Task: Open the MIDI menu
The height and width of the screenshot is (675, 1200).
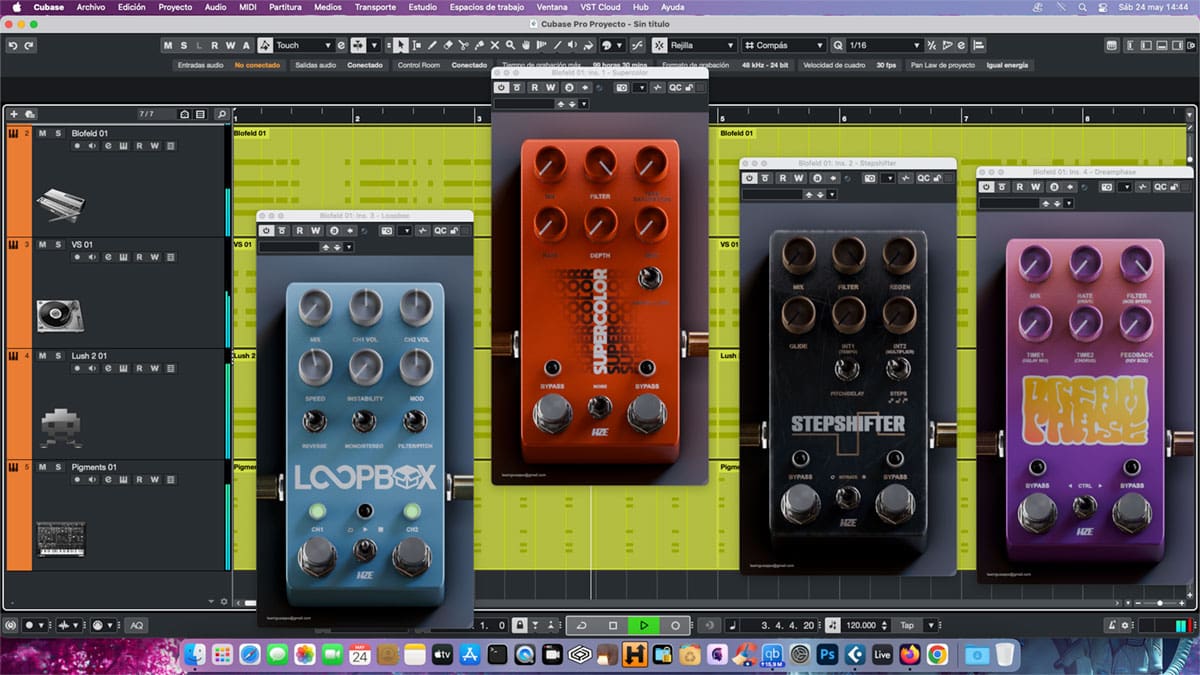Action: 247,7
